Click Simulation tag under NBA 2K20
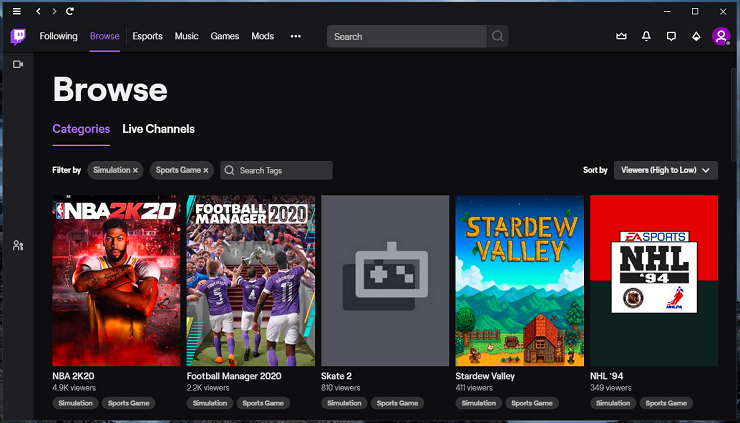 coord(76,403)
